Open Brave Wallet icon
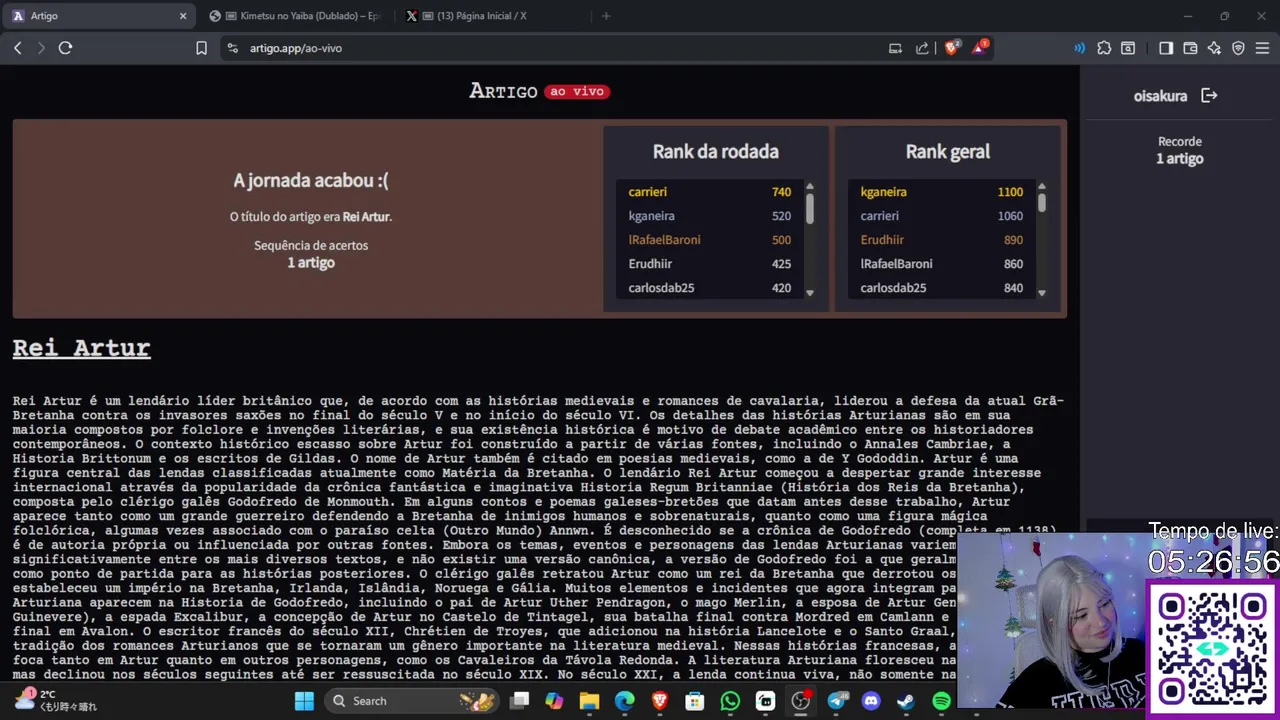 click(x=1190, y=48)
